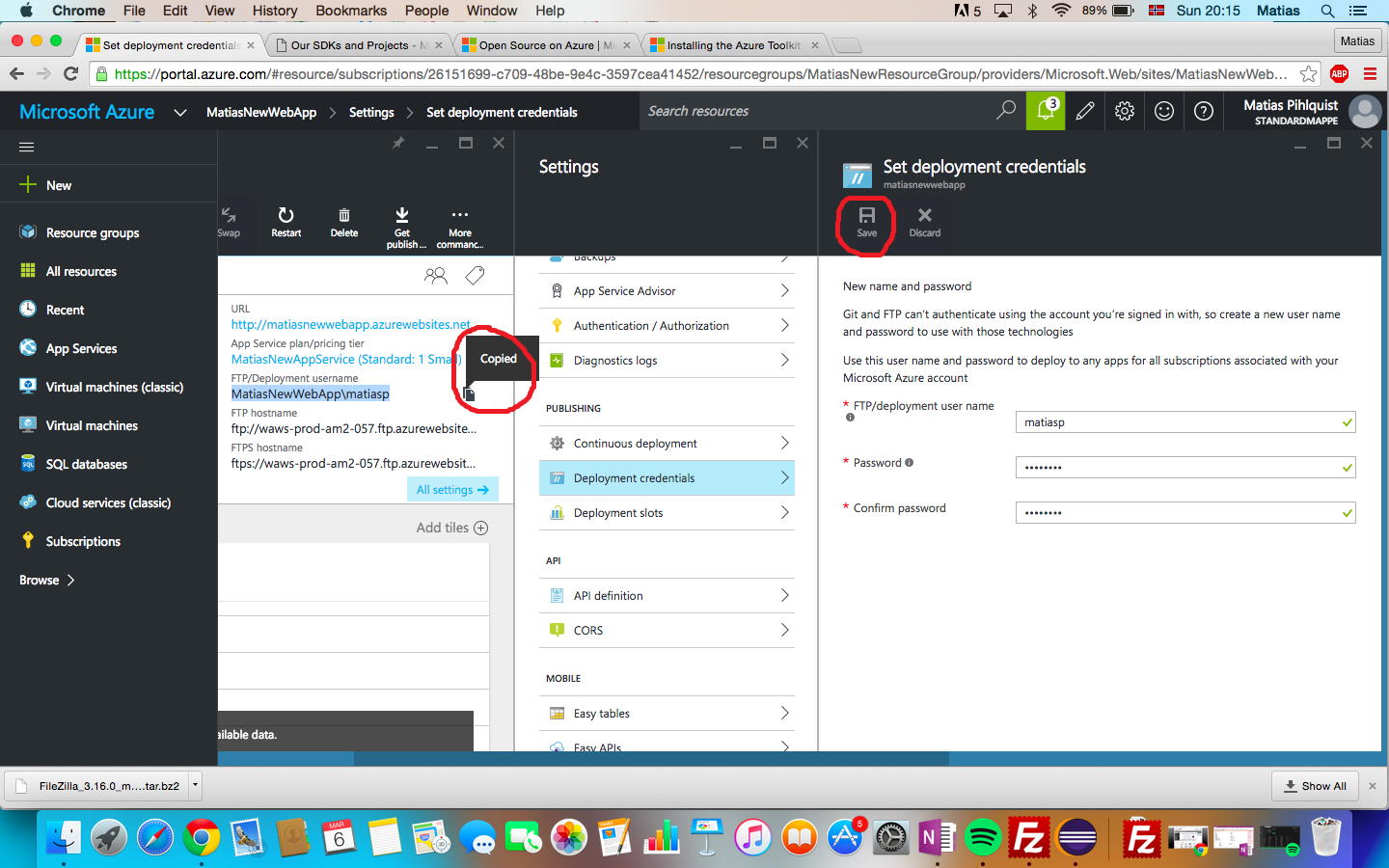Open API definition settings
This screenshot has height=868, width=1389.
[x=667, y=596]
